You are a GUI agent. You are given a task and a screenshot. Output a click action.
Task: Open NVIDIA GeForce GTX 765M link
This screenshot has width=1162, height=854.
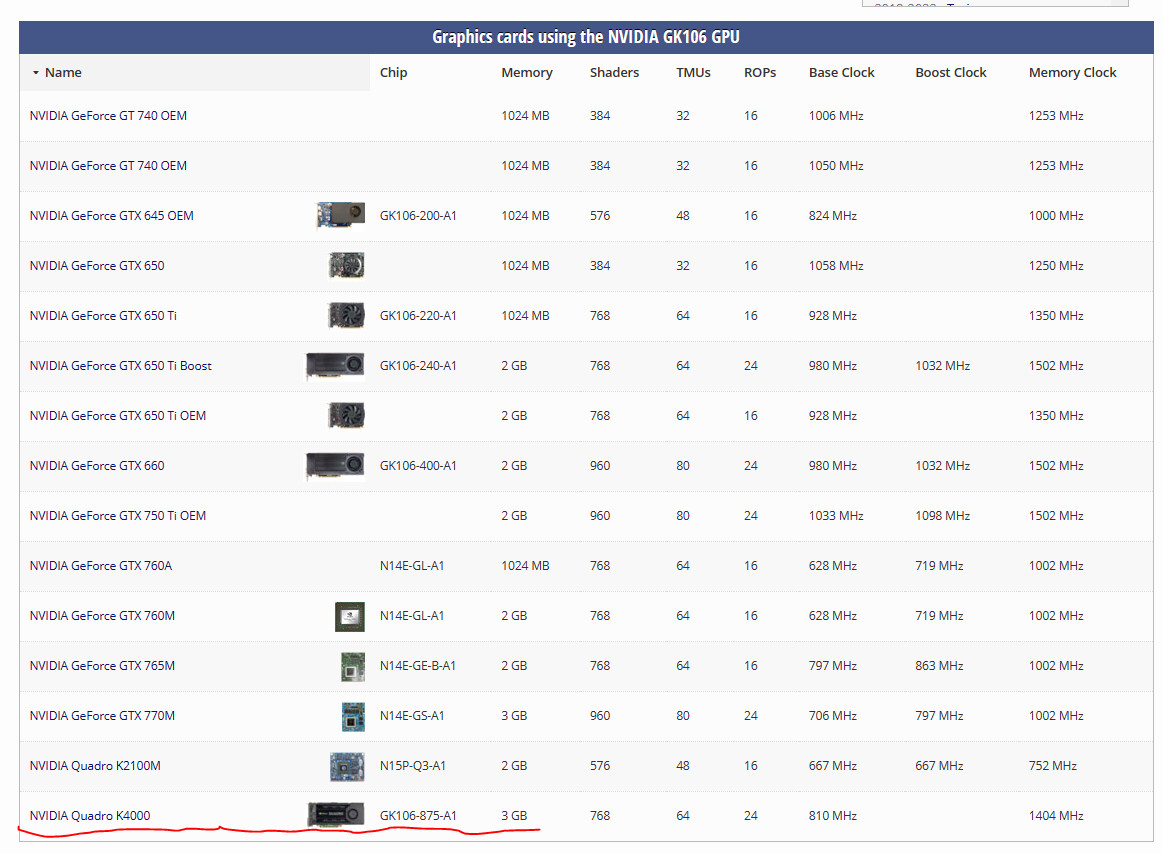coord(102,666)
